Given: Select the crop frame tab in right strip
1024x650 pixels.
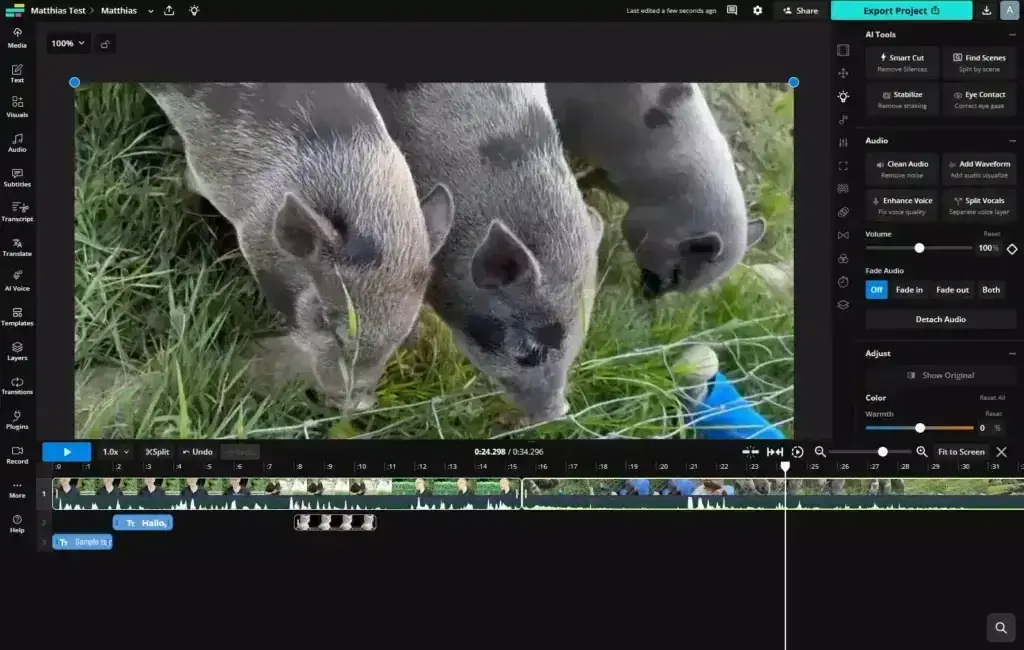Looking at the screenshot, I should (x=843, y=166).
